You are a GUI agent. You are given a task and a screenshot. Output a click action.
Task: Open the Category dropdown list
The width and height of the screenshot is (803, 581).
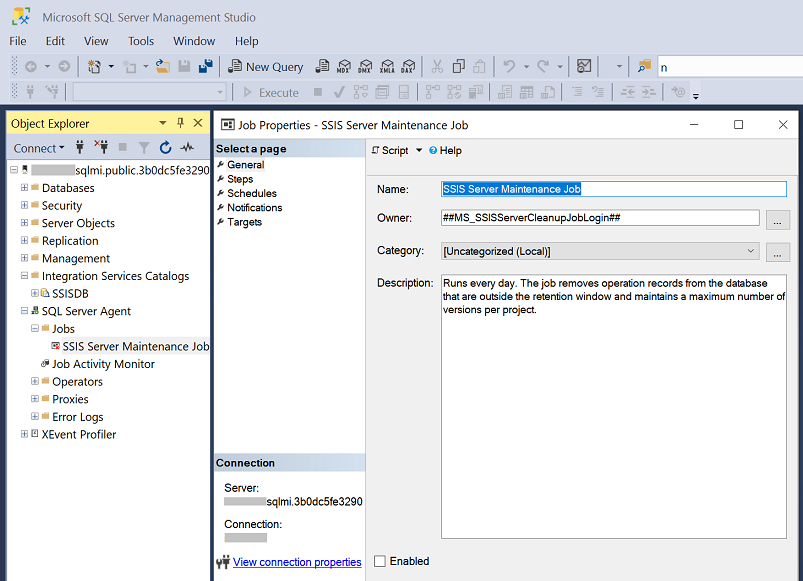(x=751, y=252)
